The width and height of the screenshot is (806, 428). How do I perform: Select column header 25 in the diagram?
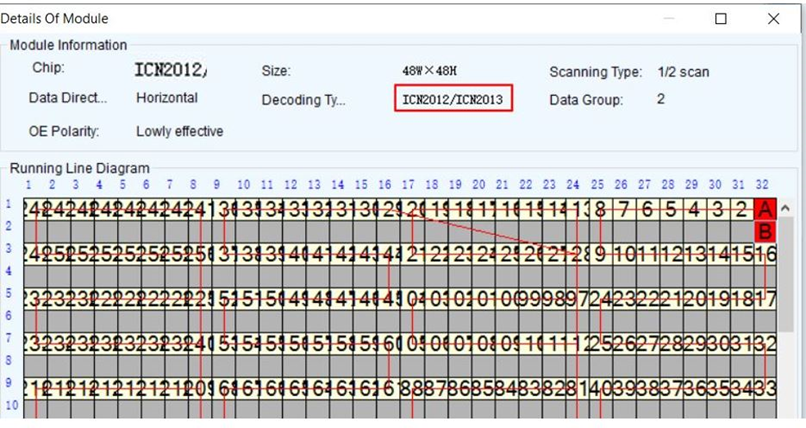click(597, 185)
